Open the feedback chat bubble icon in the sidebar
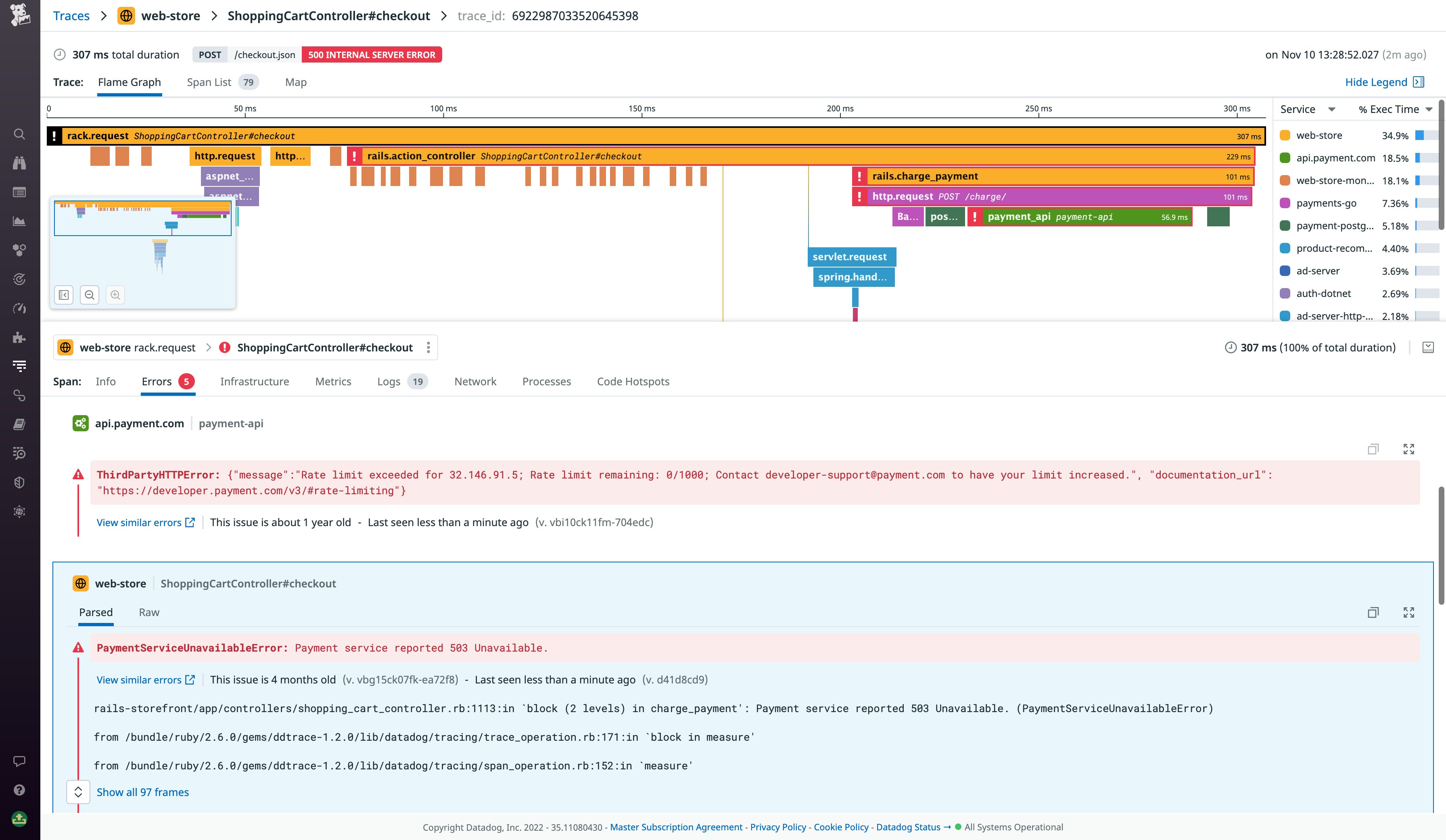1446x840 pixels. pyautogui.click(x=19, y=761)
